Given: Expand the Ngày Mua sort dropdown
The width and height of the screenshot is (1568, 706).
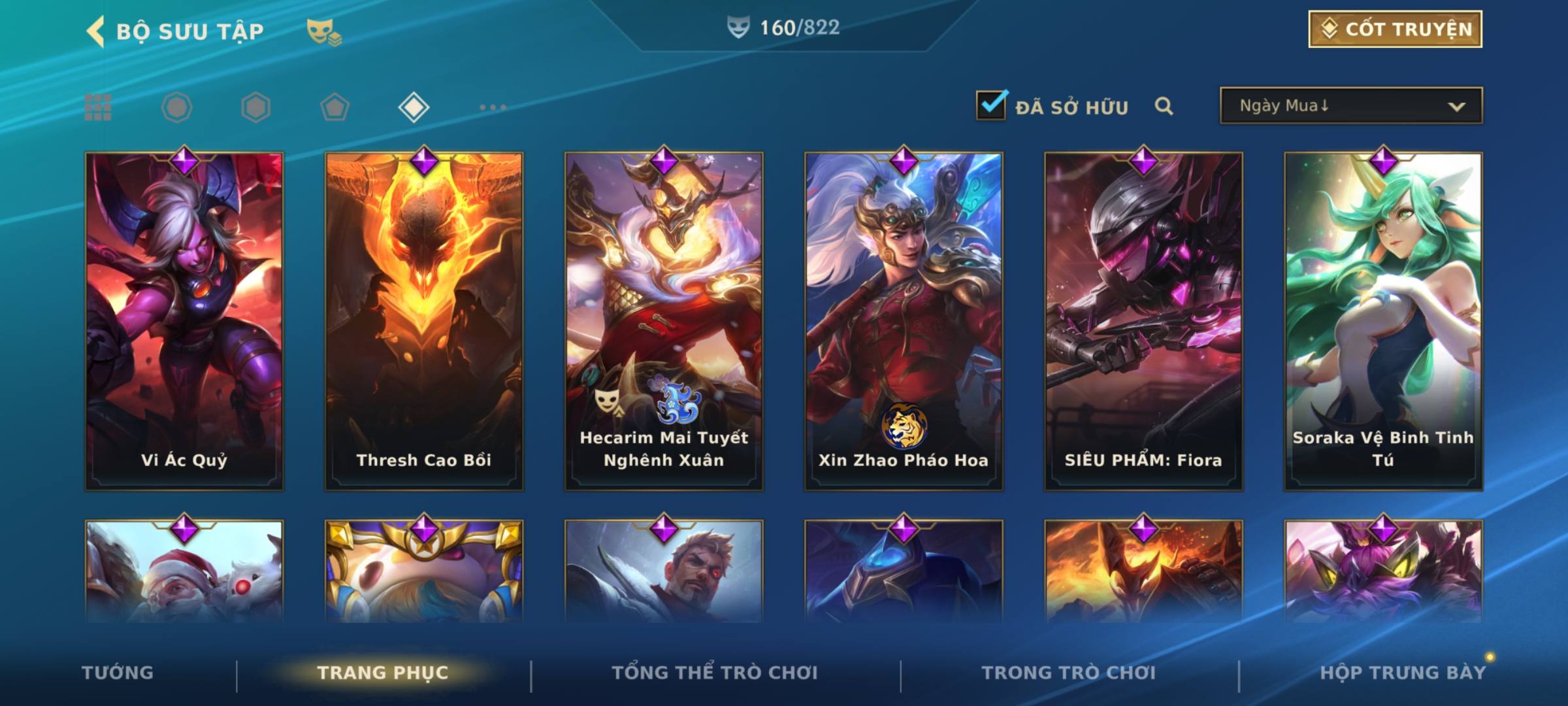Looking at the screenshot, I should click(1351, 105).
